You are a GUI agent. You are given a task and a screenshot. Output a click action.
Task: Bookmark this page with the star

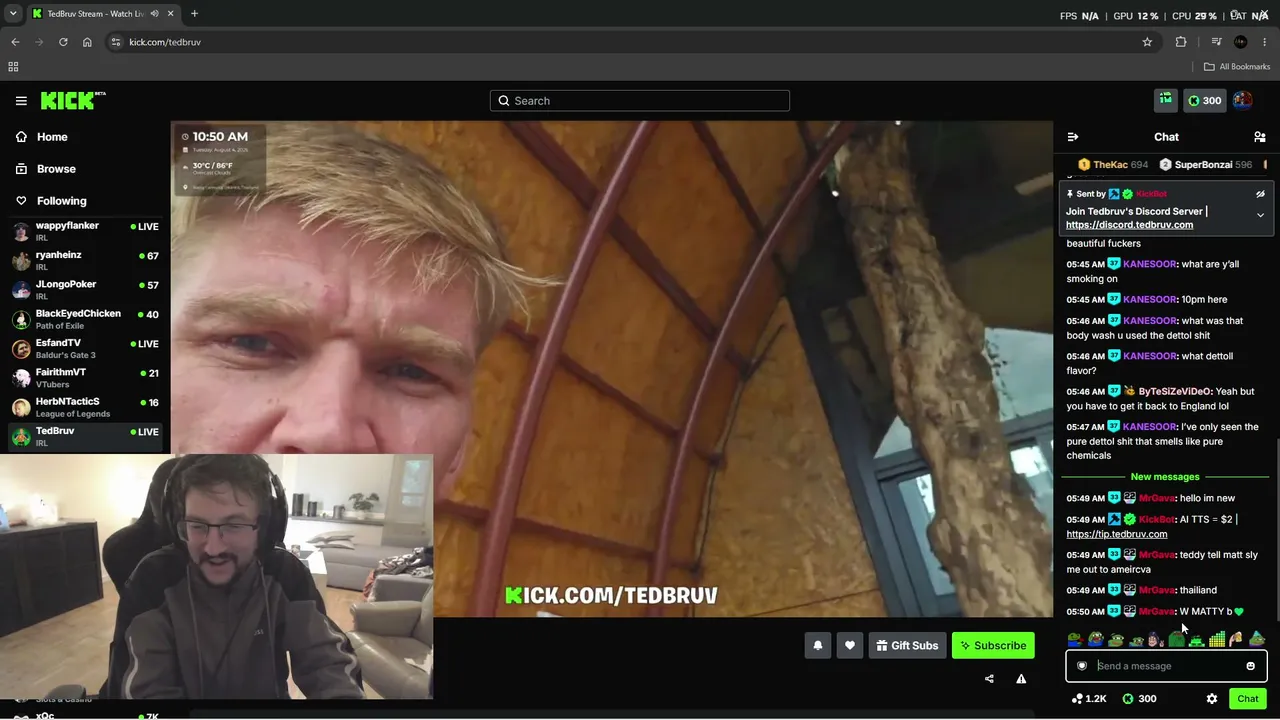pos(1147,42)
